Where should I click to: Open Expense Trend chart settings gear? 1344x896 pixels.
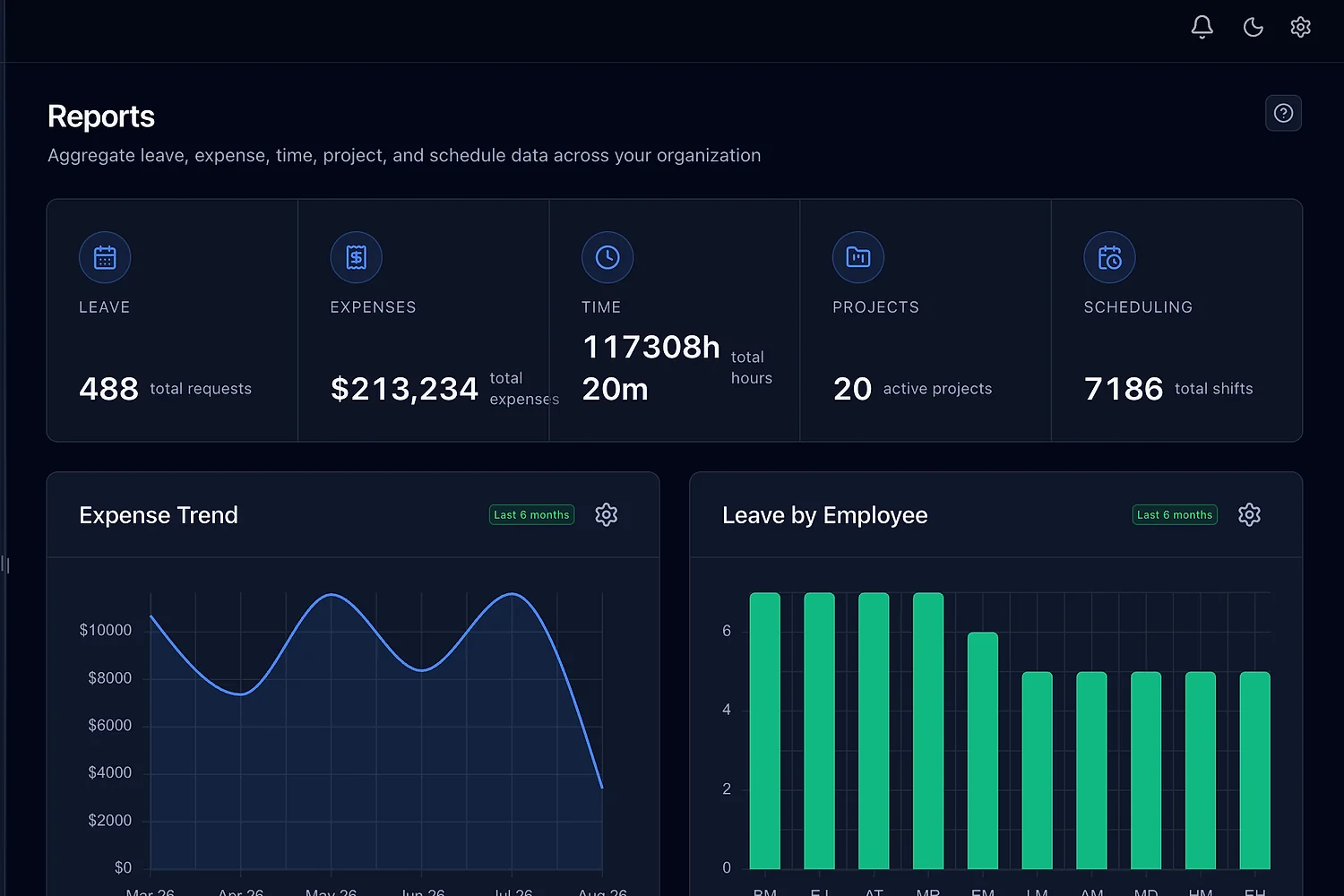[x=607, y=514]
